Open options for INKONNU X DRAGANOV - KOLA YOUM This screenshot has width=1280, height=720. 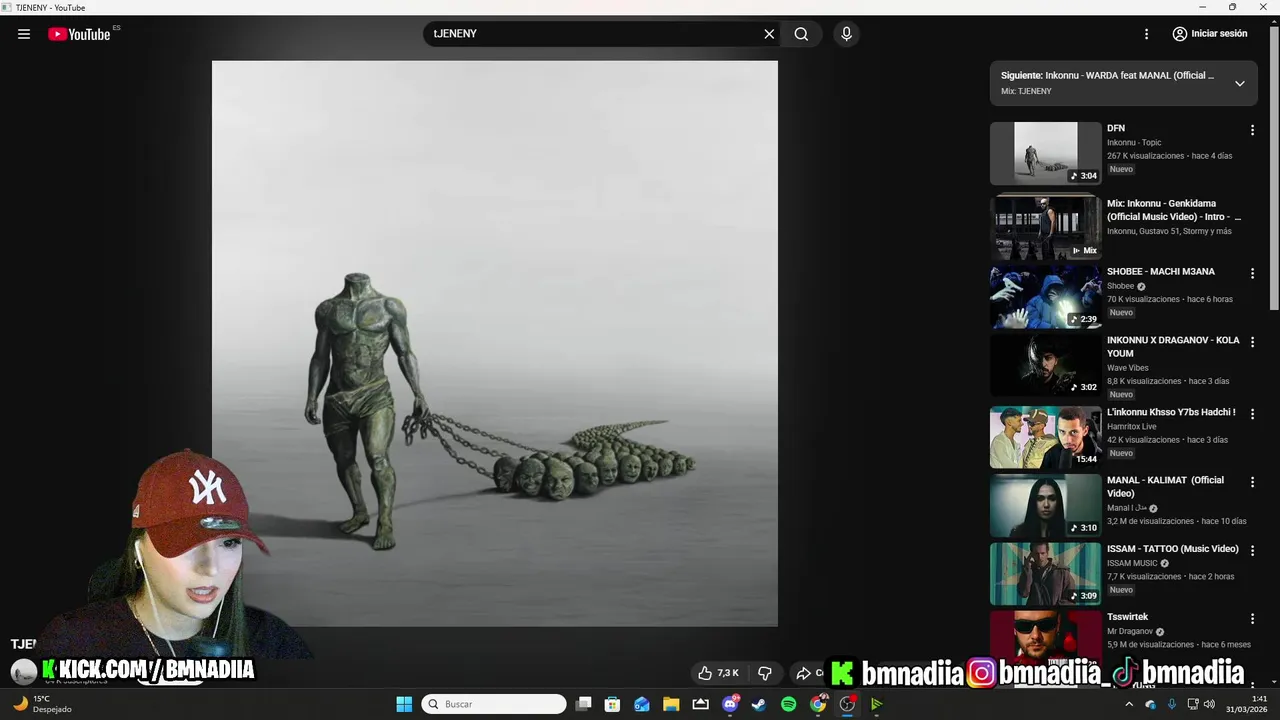(x=1252, y=342)
